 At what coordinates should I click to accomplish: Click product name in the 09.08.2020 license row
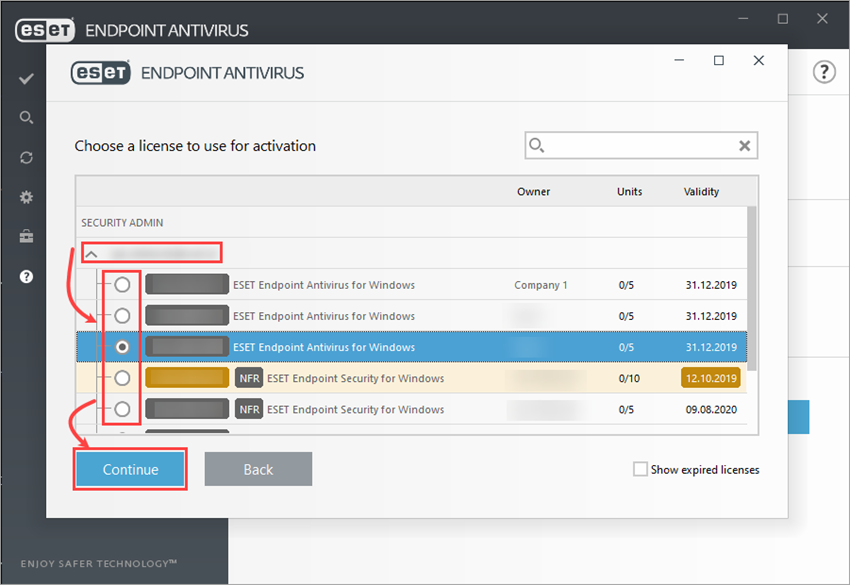point(355,409)
